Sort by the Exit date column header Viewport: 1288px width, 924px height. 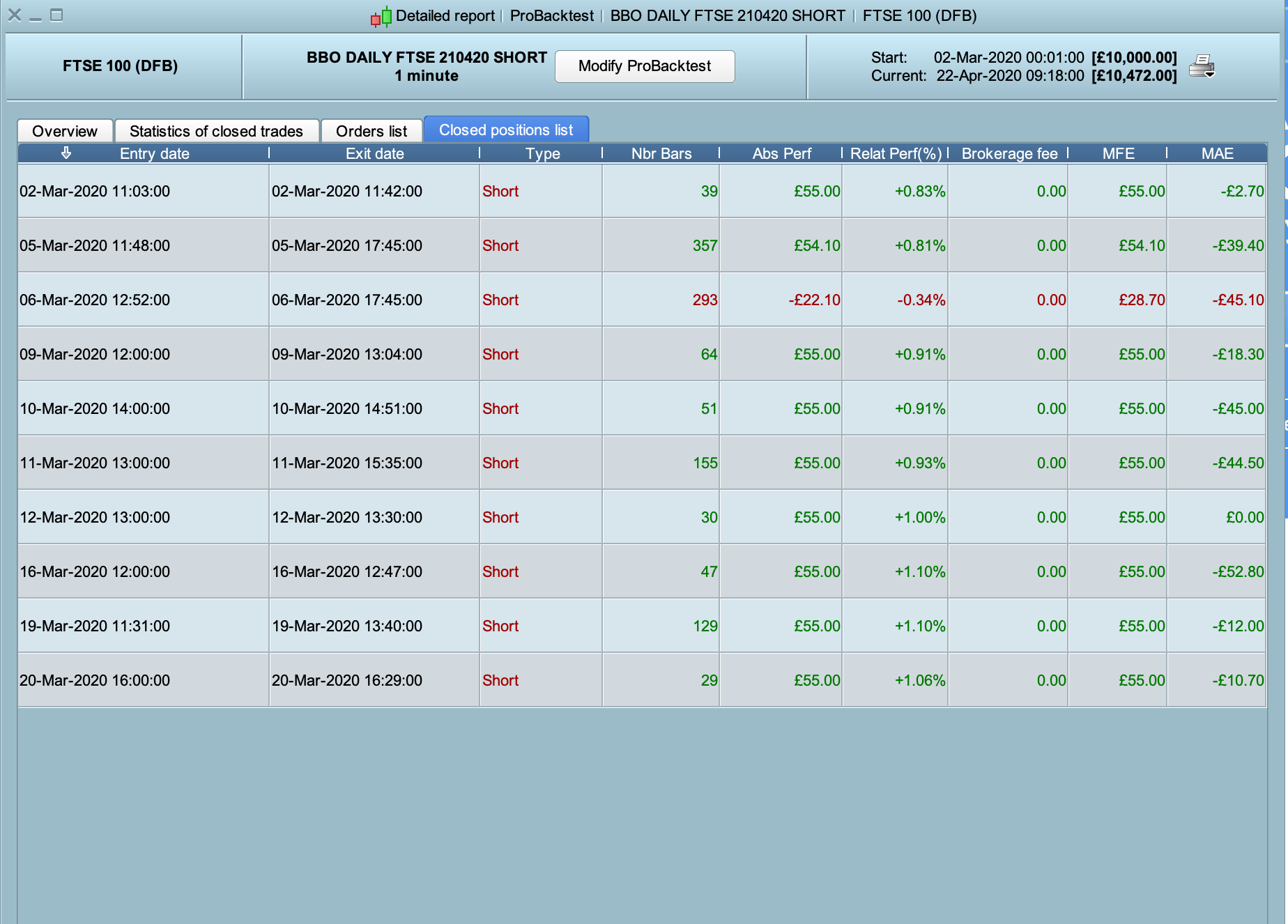point(375,153)
